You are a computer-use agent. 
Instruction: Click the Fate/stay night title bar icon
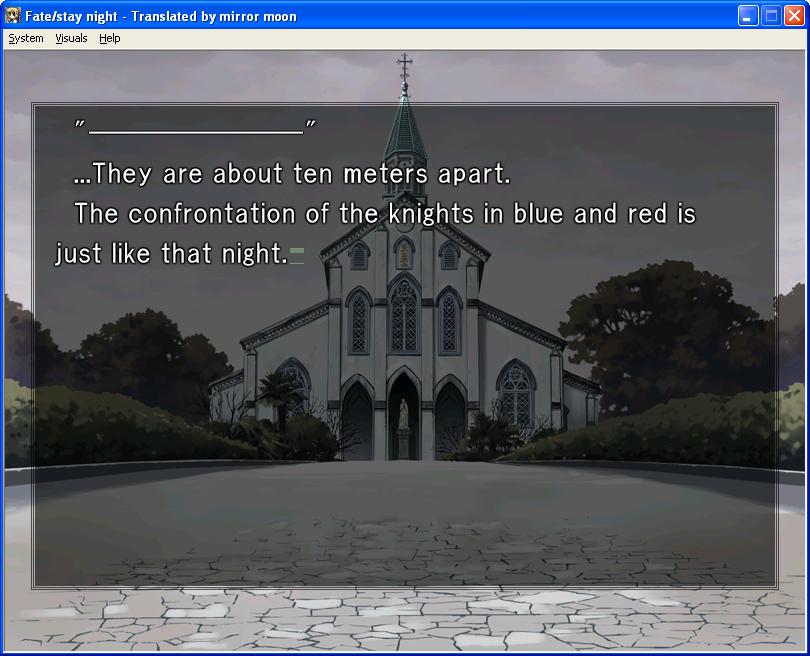13,16
